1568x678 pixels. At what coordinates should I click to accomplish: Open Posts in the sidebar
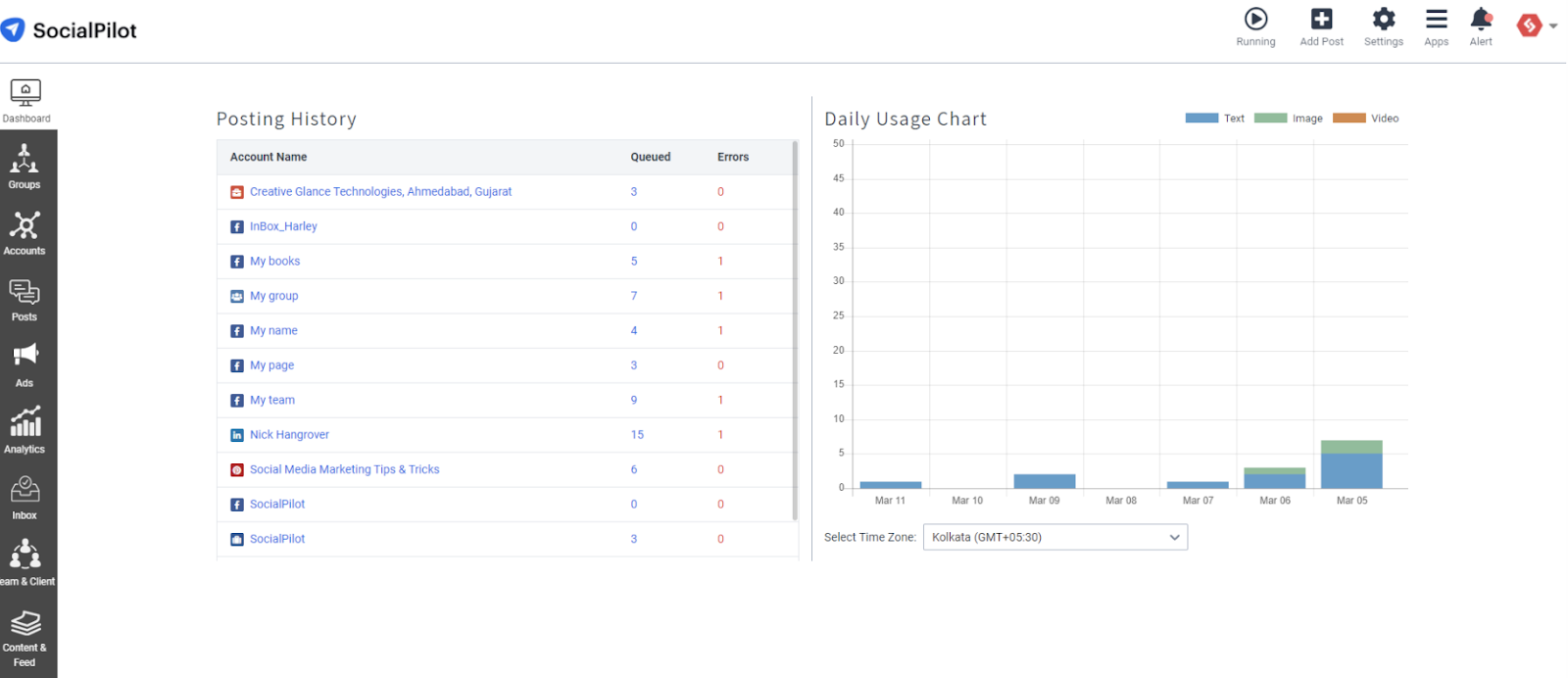24,300
